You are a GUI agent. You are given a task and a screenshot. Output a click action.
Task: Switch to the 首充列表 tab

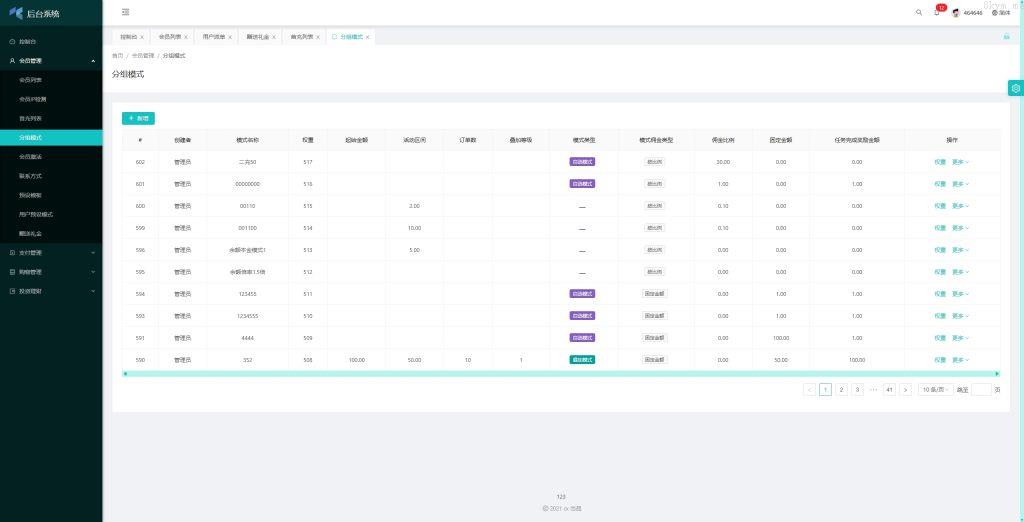point(301,37)
